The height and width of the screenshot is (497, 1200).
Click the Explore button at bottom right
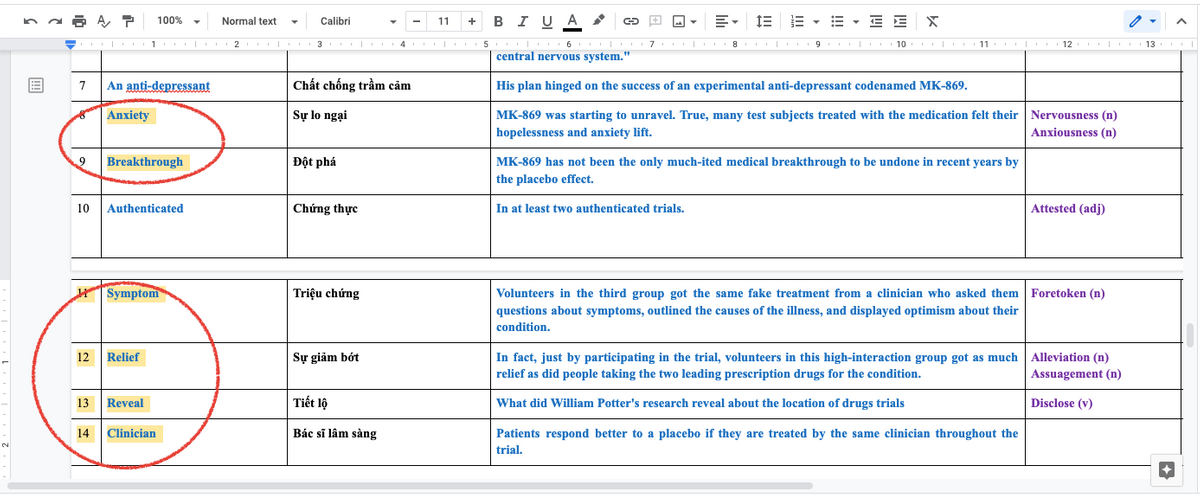[1165, 469]
